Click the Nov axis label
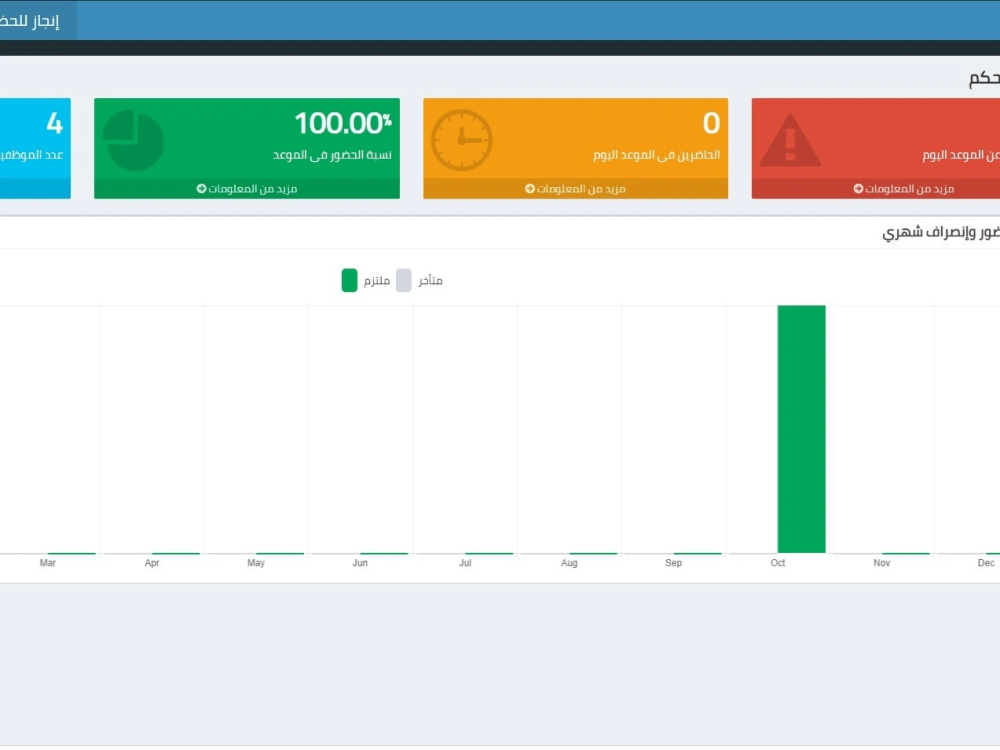Image resolution: width=1000 pixels, height=750 pixels. click(x=881, y=563)
